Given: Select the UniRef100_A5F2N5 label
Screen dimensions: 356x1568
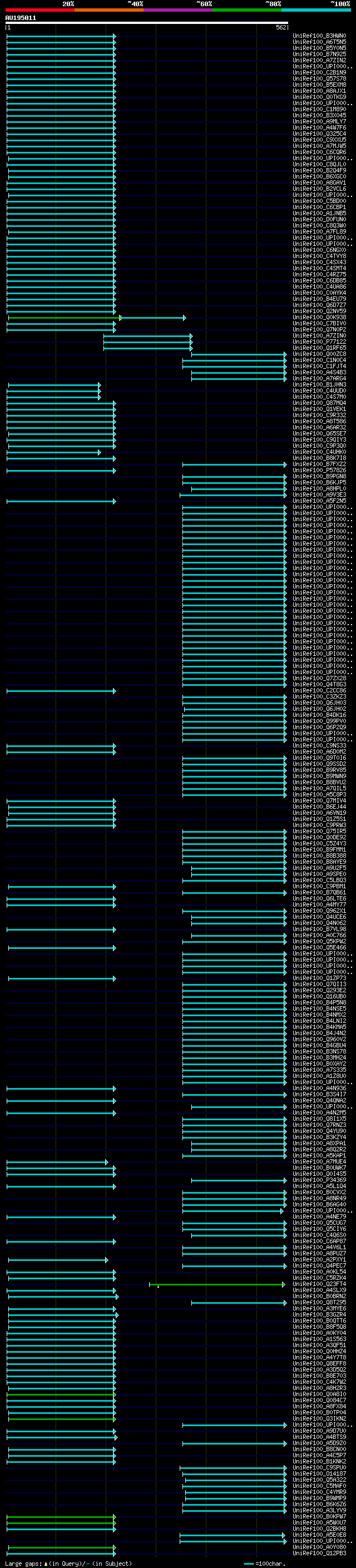Looking at the screenshot, I should (x=319, y=501).
